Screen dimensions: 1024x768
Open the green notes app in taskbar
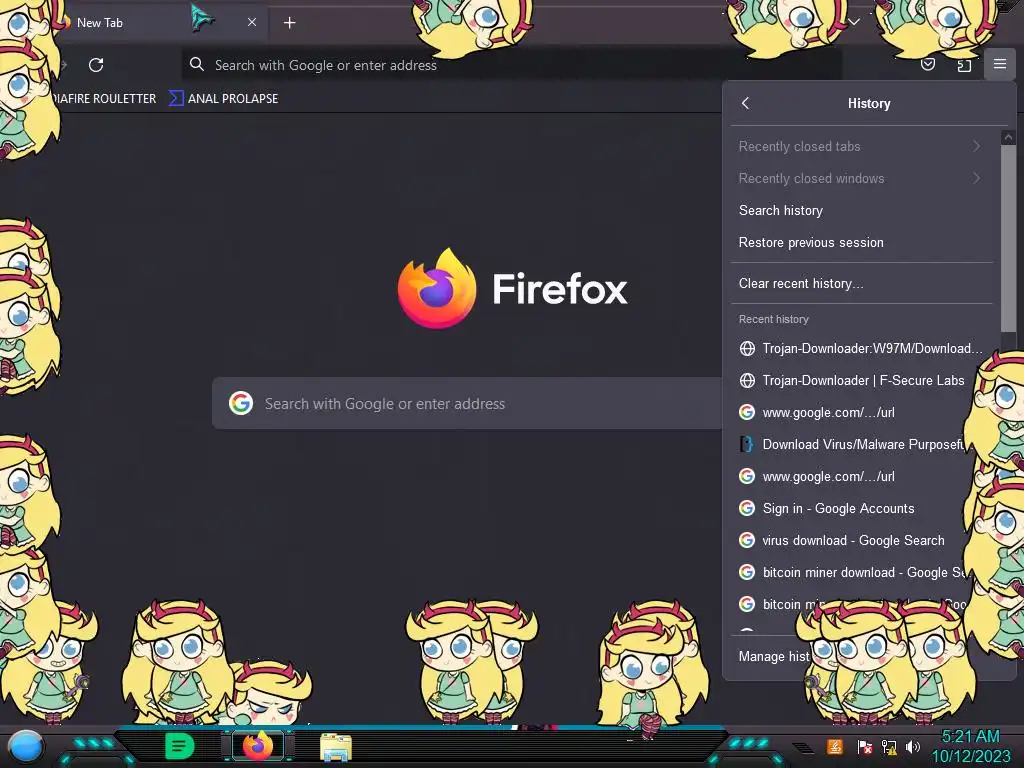tap(179, 746)
